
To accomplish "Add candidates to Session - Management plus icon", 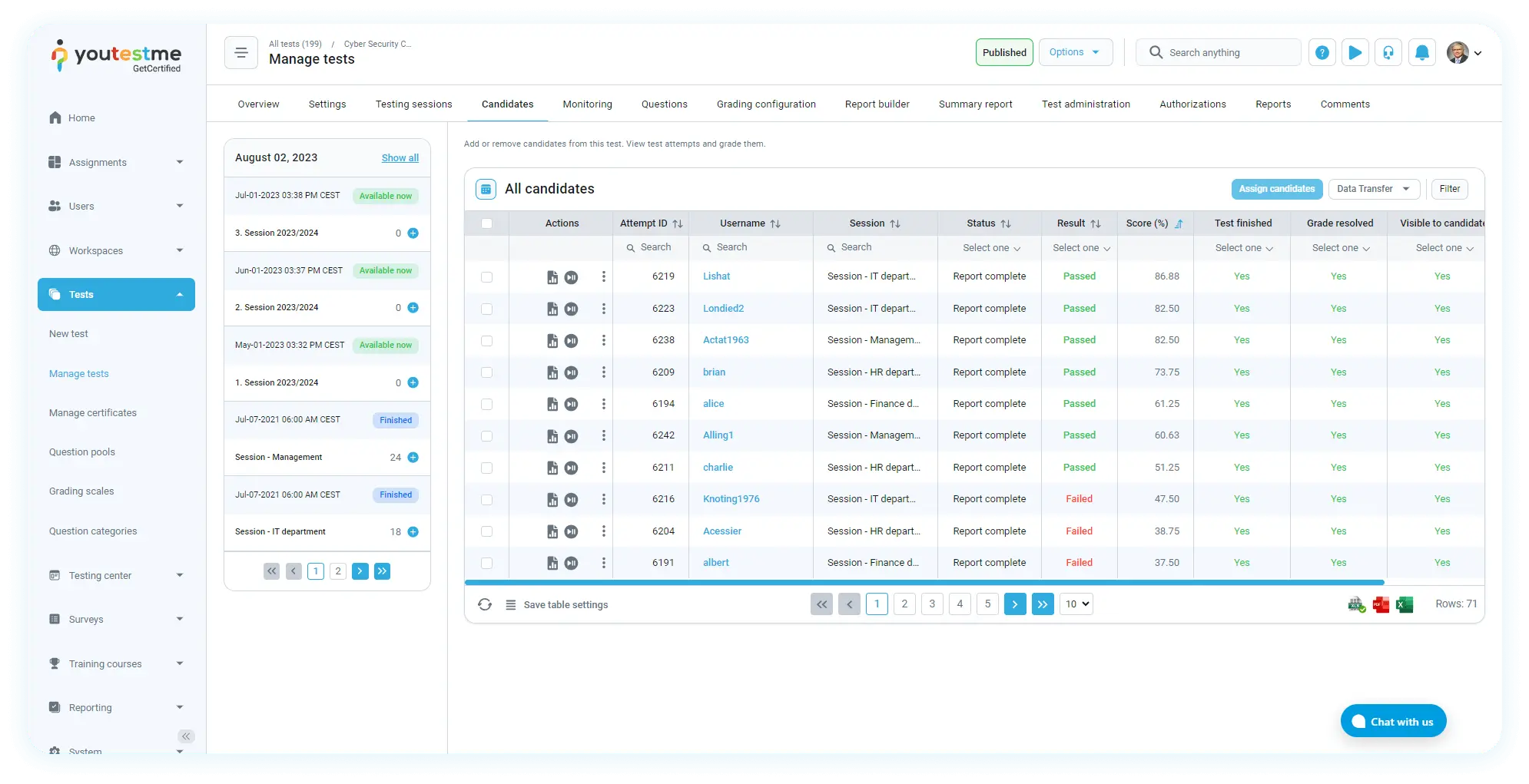I will coord(413,458).
